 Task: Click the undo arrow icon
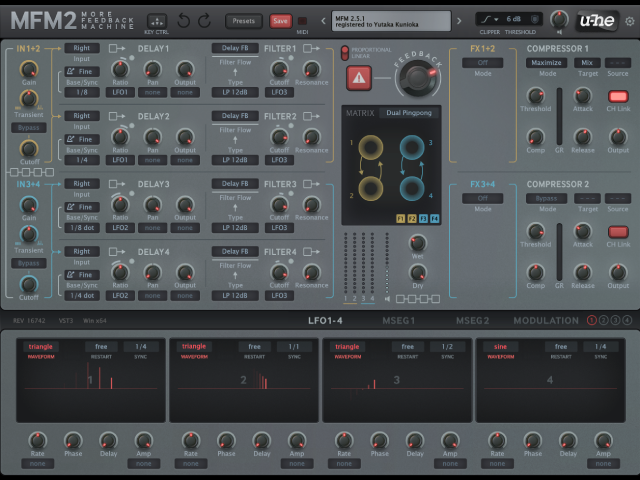coord(184,20)
